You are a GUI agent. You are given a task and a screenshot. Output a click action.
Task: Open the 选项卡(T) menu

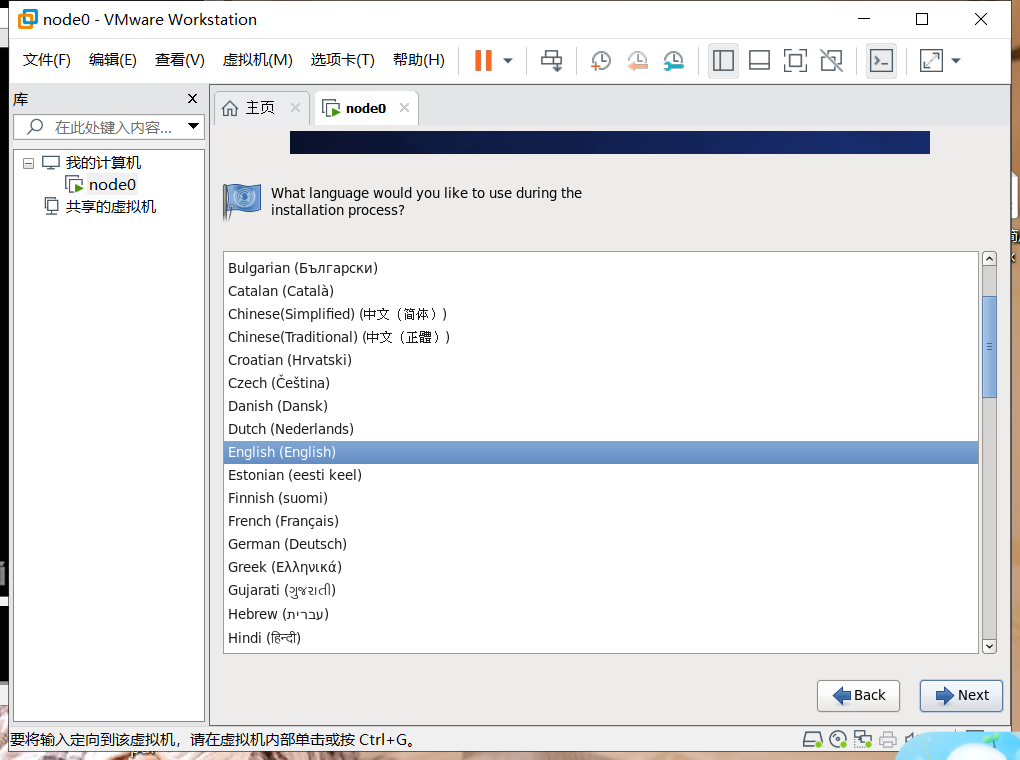click(343, 60)
